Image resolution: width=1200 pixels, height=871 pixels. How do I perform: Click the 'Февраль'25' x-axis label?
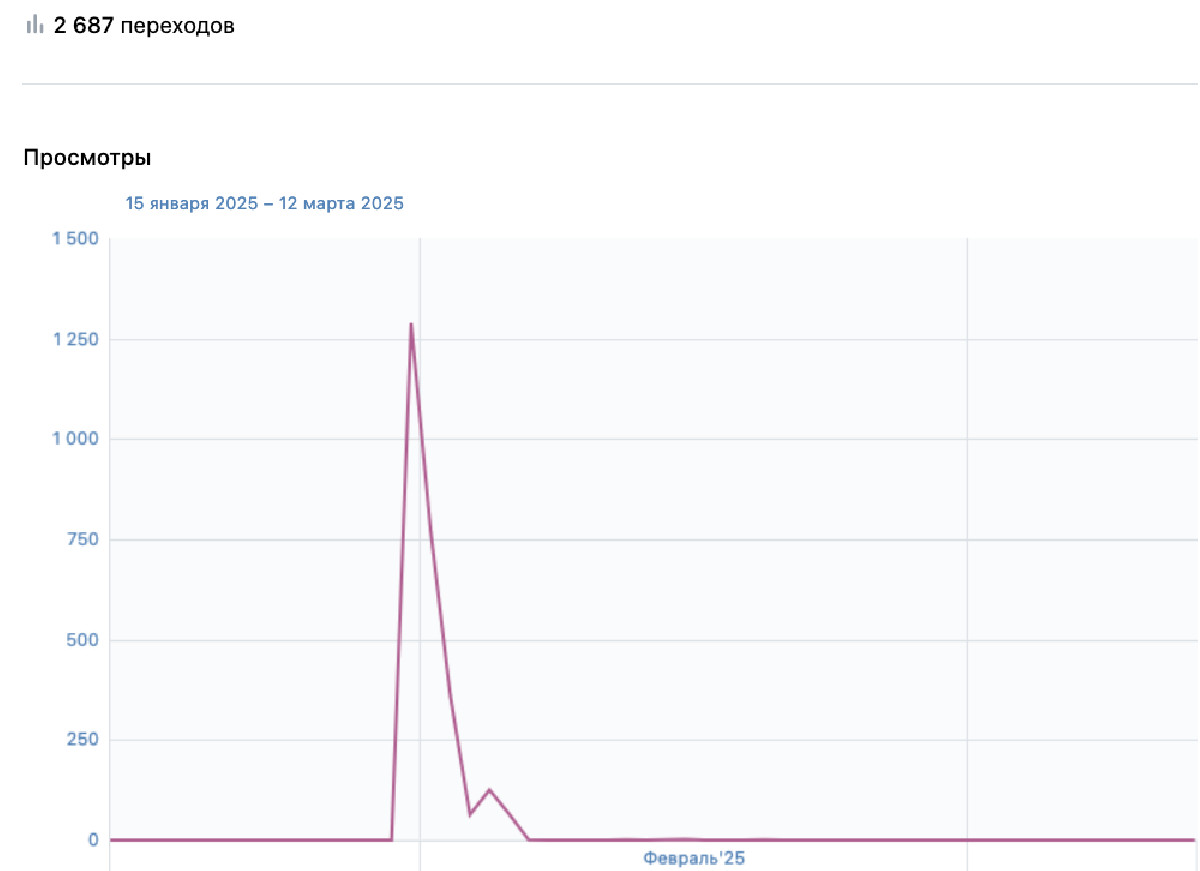tap(694, 858)
